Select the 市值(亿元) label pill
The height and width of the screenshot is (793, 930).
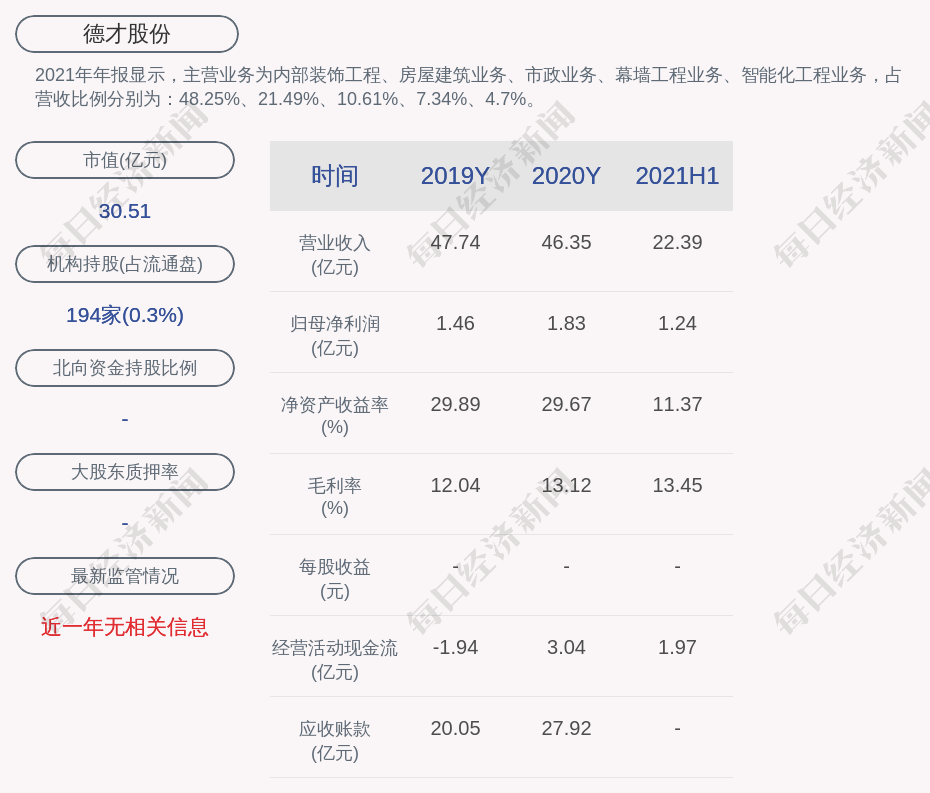pos(125,160)
